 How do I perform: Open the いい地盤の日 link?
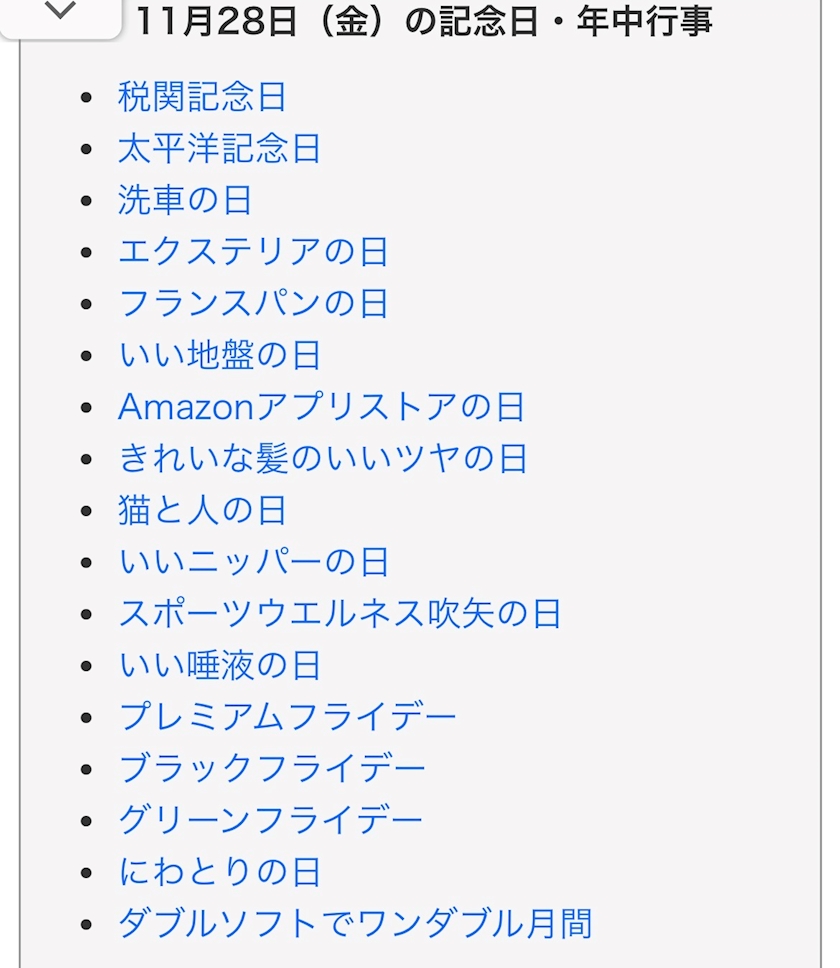219,355
